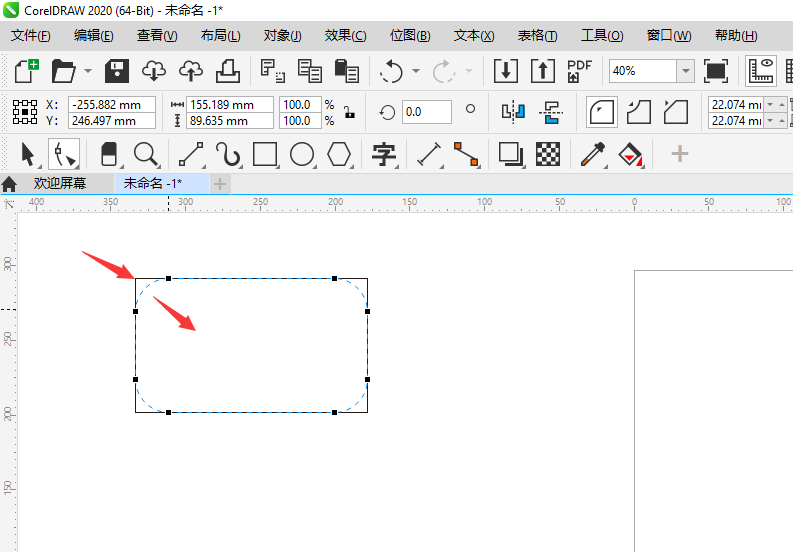Open the 效果 (Effects) menu
The width and height of the screenshot is (793, 552).
[x=345, y=35]
